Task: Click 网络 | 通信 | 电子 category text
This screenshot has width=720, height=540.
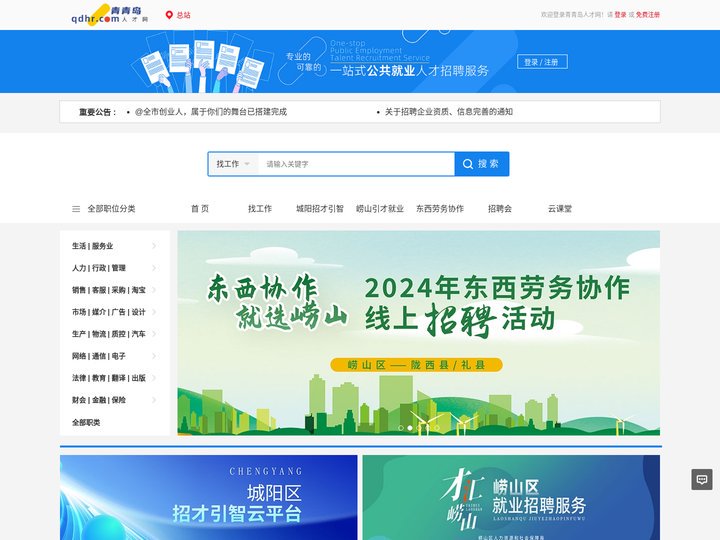Action: [x=99, y=356]
